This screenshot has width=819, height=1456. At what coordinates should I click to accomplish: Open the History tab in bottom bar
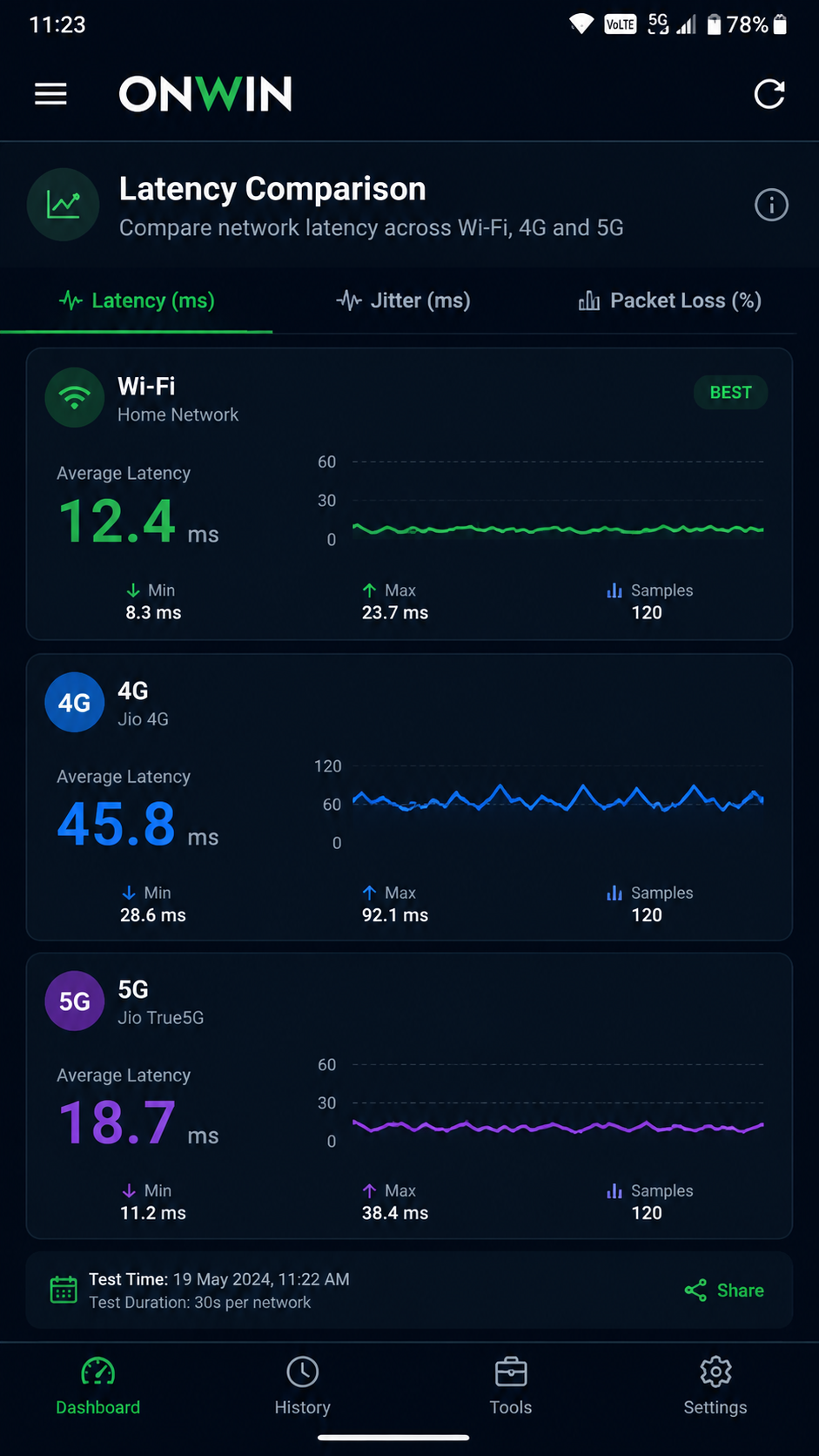tap(302, 1386)
